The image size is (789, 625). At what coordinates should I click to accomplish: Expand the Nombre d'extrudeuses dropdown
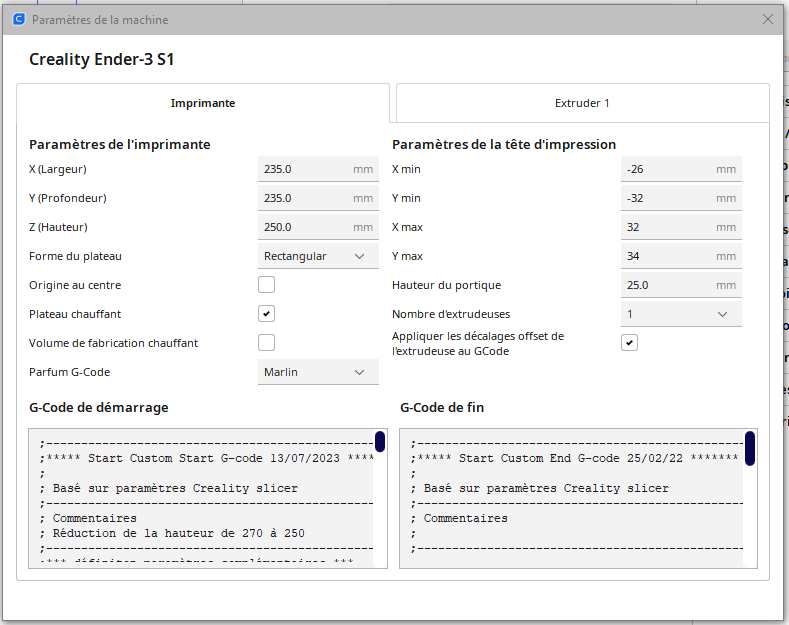(681, 314)
